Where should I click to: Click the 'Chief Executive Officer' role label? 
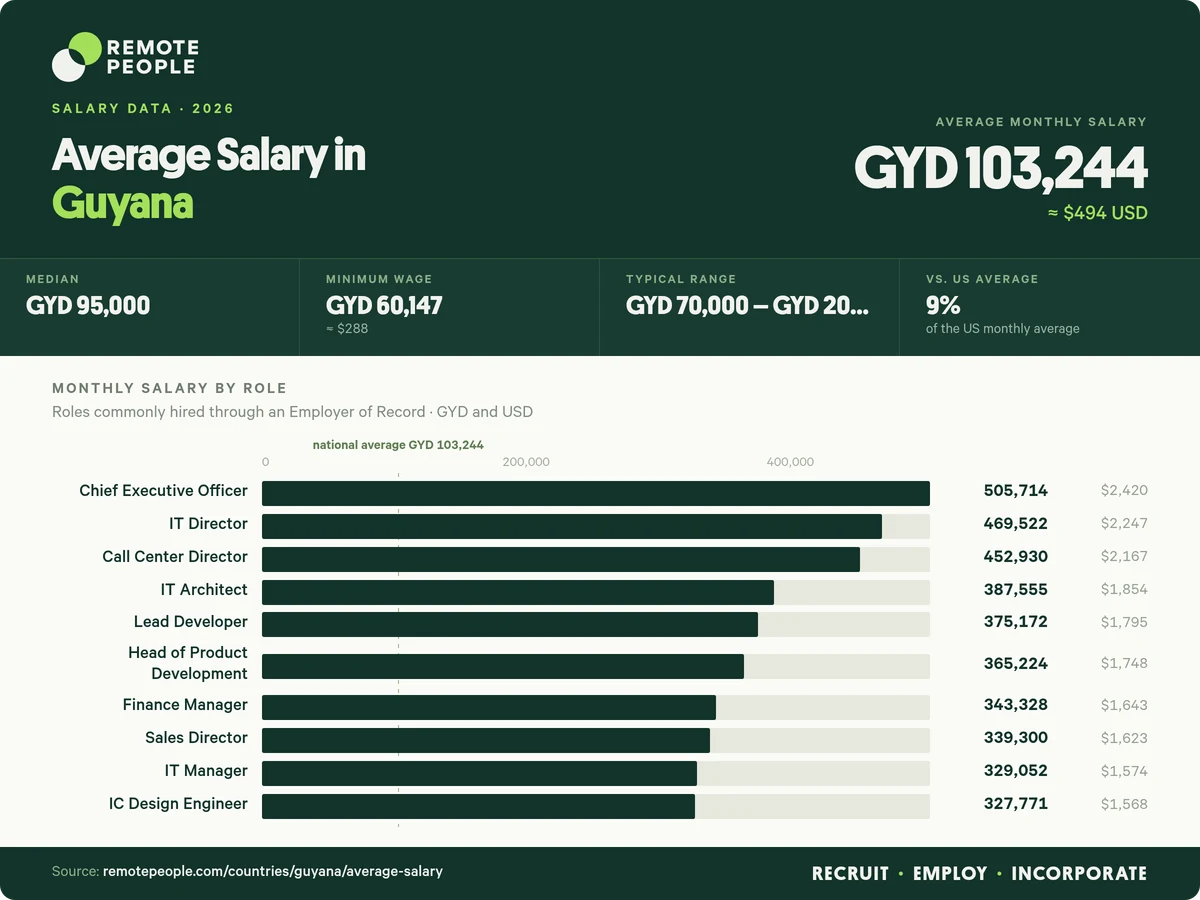(x=163, y=491)
